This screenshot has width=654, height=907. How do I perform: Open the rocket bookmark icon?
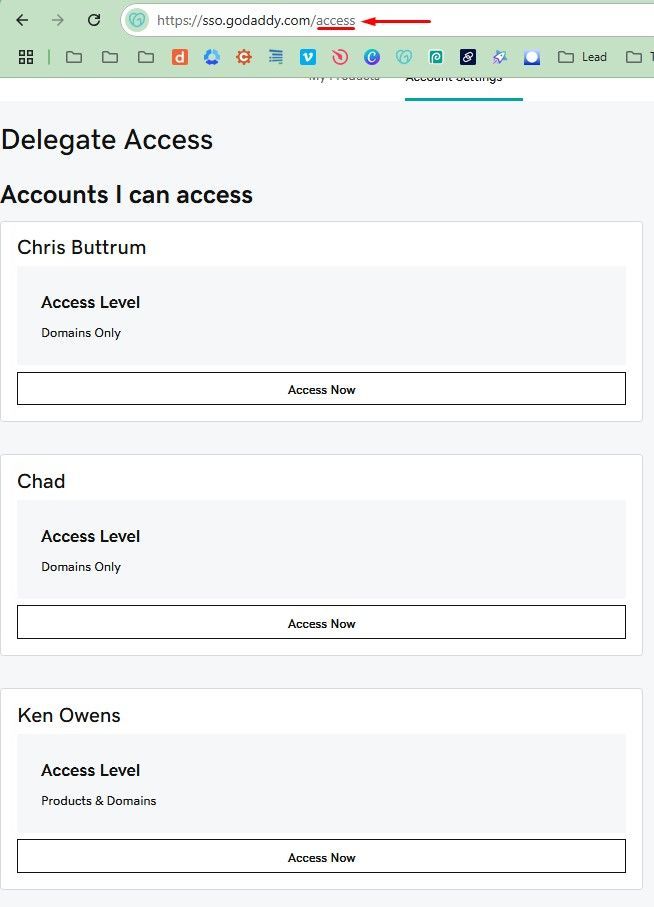(500, 57)
